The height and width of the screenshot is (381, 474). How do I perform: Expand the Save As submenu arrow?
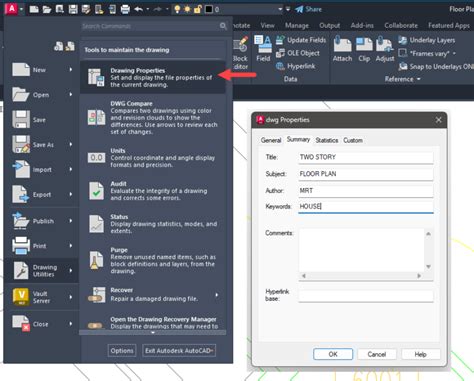(x=71, y=144)
